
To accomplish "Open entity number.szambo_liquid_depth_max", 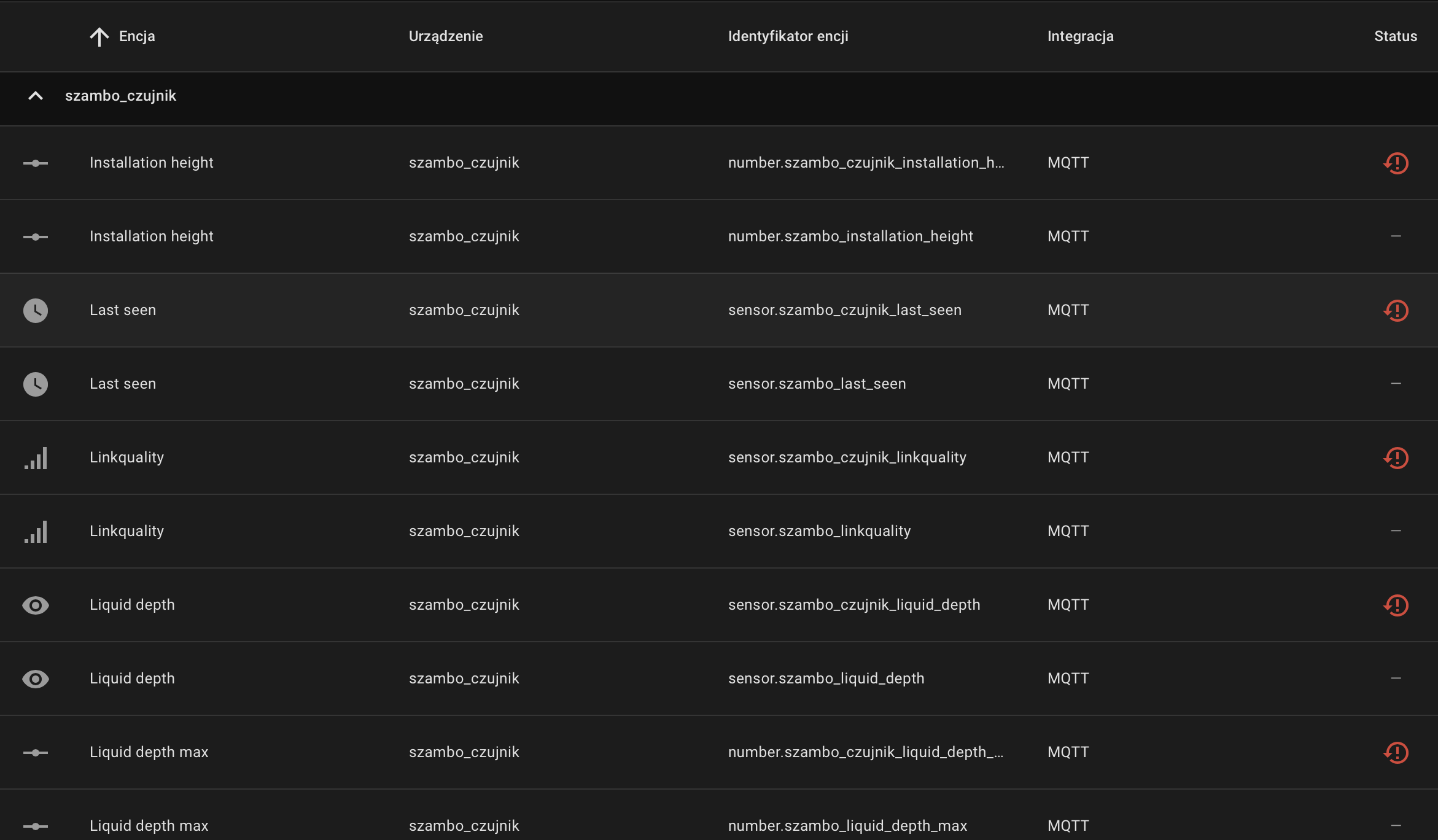I will 847,826.
